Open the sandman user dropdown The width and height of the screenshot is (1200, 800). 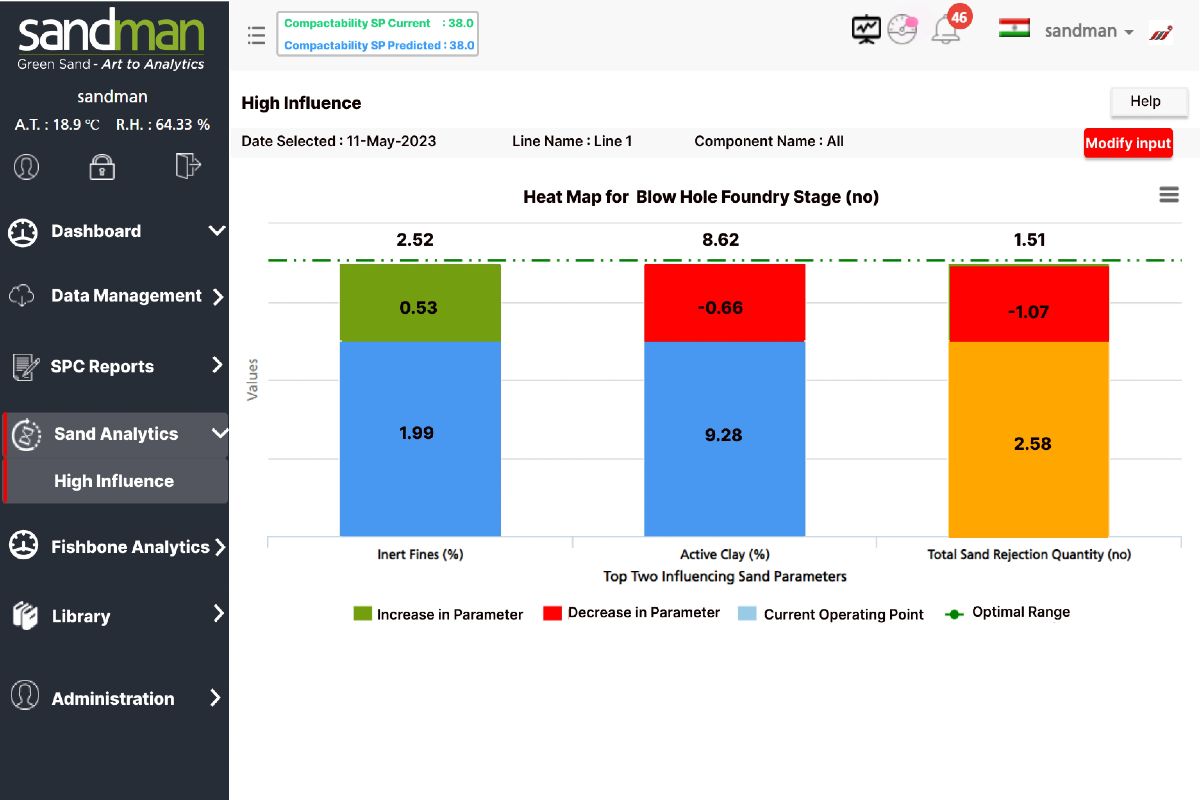(x=1088, y=31)
